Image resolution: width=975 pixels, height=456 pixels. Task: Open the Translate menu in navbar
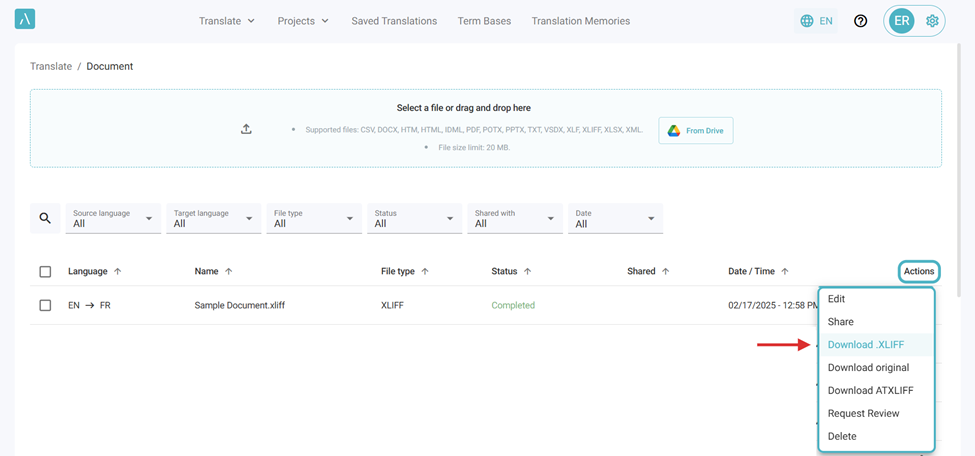pyautogui.click(x=227, y=21)
